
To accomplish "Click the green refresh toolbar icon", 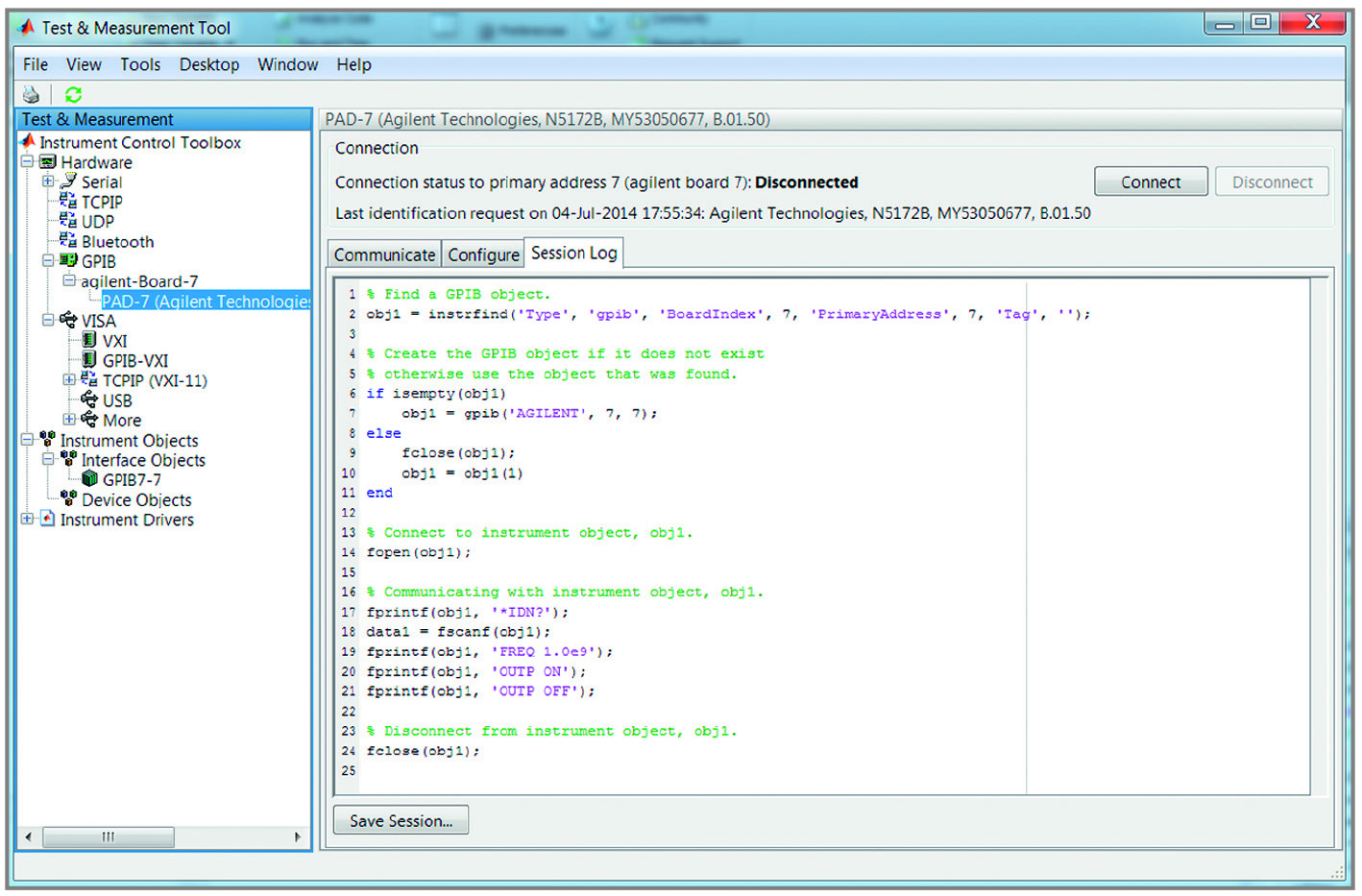I will [x=73, y=94].
